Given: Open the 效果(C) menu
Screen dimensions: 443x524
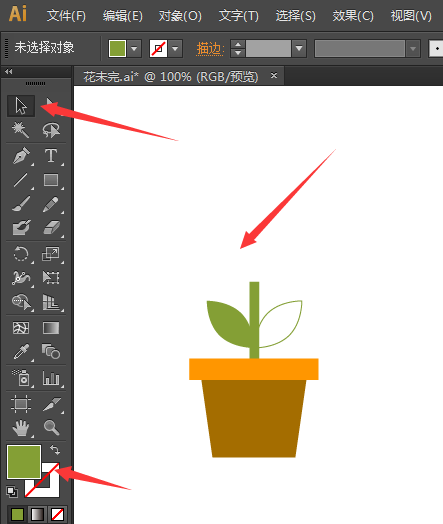Looking at the screenshot, I should (353, 16).
